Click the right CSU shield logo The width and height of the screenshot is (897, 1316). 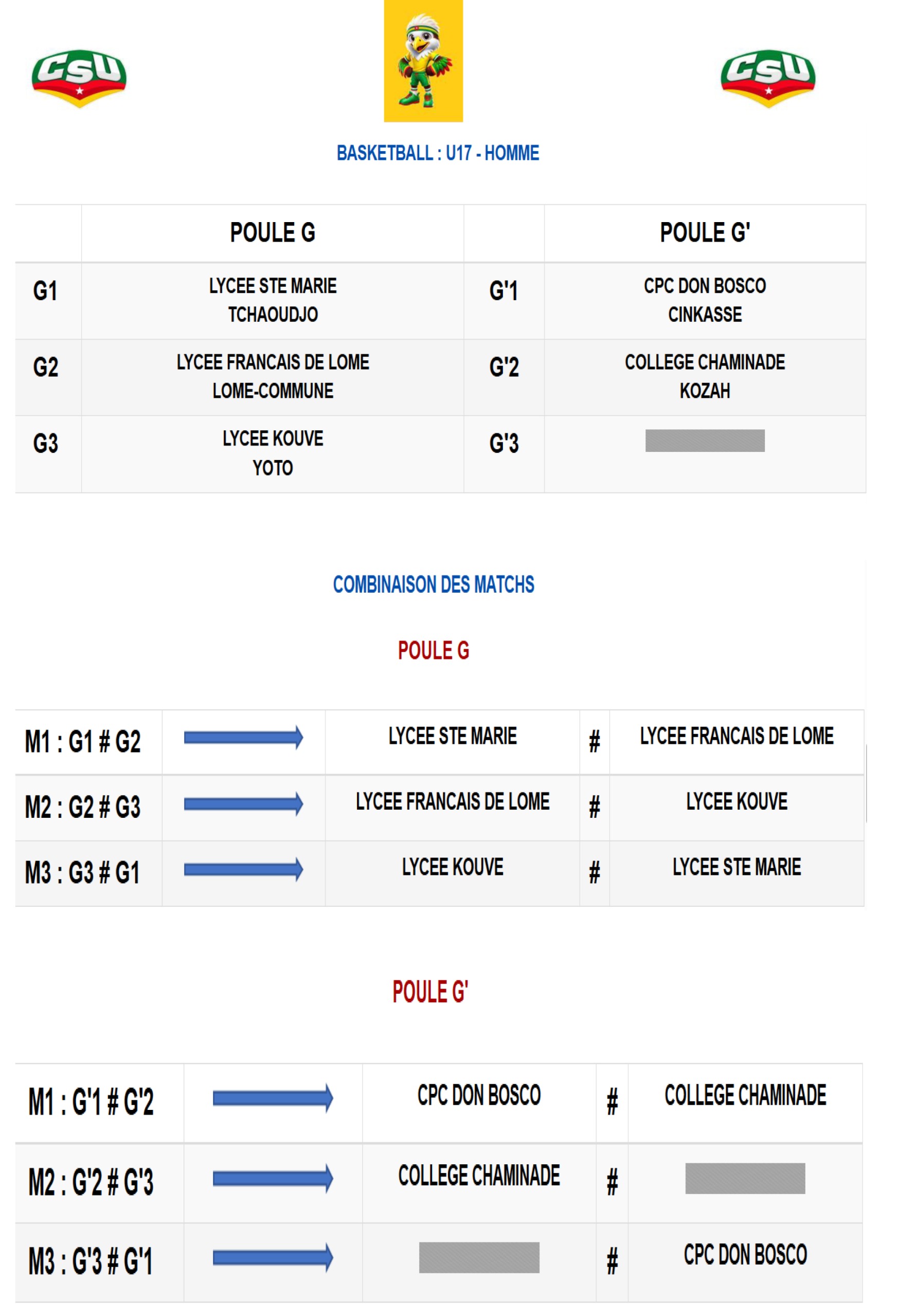[768, 78]
